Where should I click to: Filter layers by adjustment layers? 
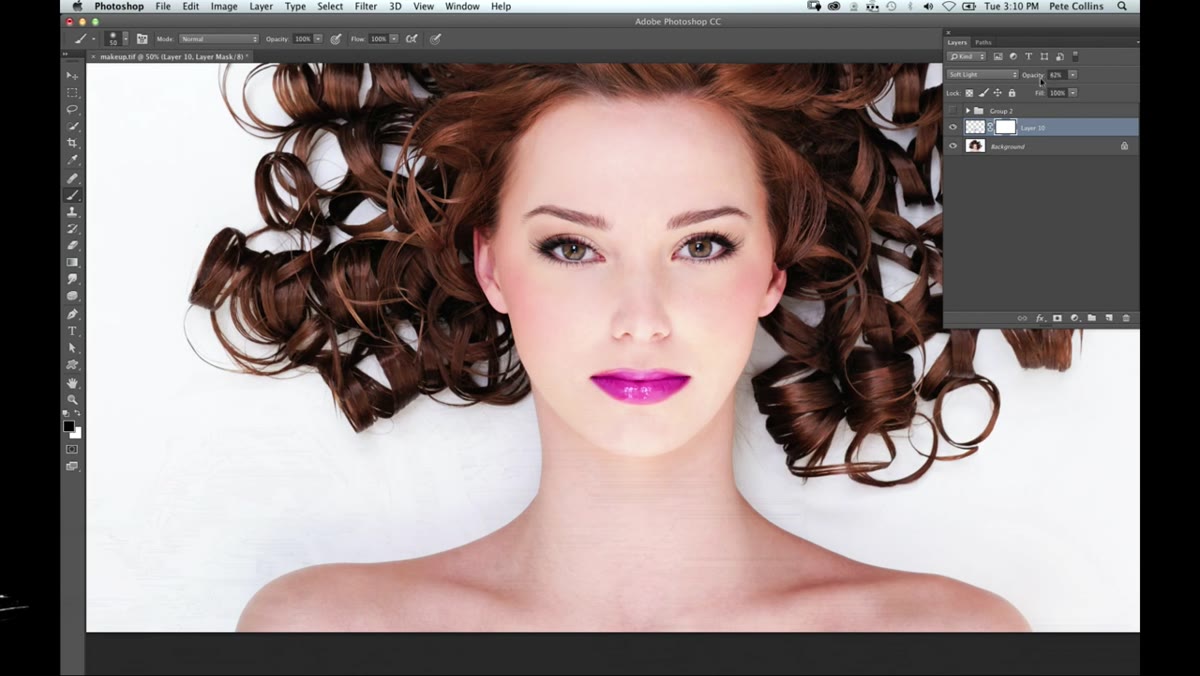(1013, 57)
